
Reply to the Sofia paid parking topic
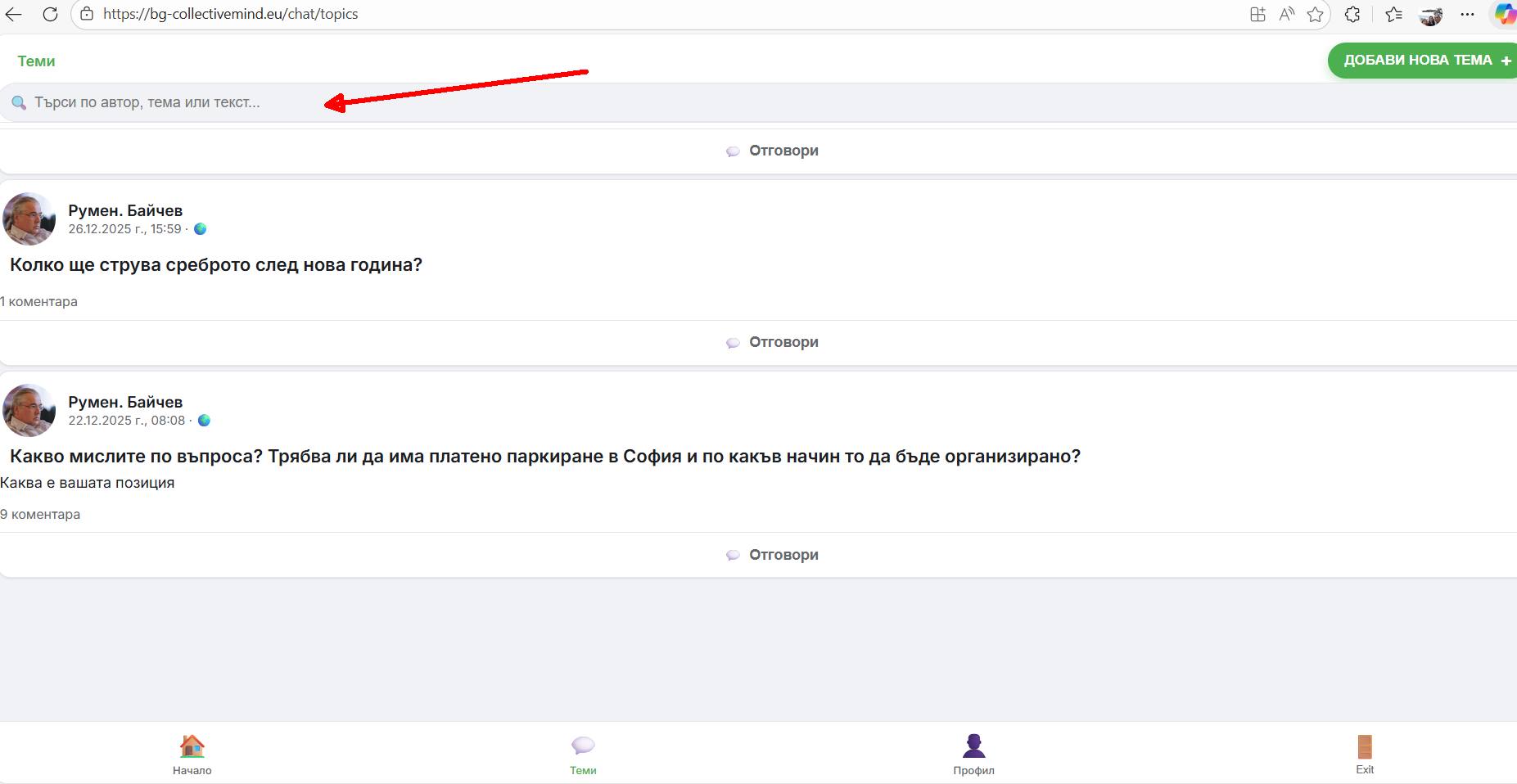click(772, 555)
